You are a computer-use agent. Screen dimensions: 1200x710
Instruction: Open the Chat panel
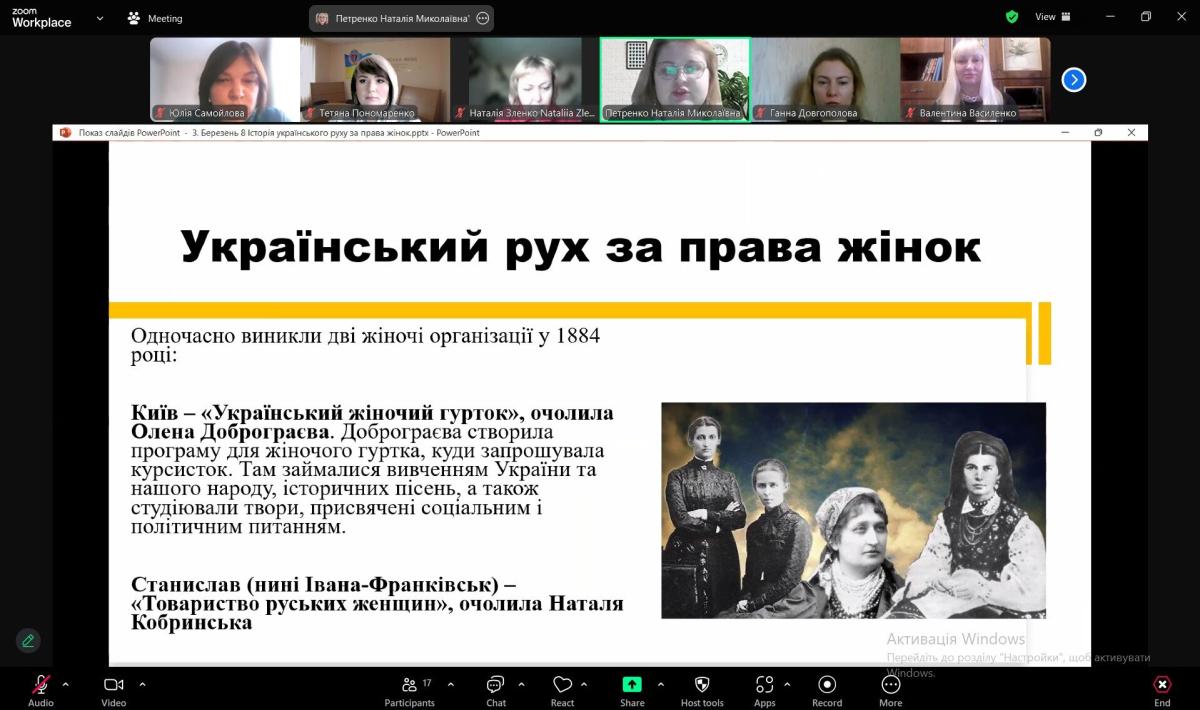tap(496, 686)
